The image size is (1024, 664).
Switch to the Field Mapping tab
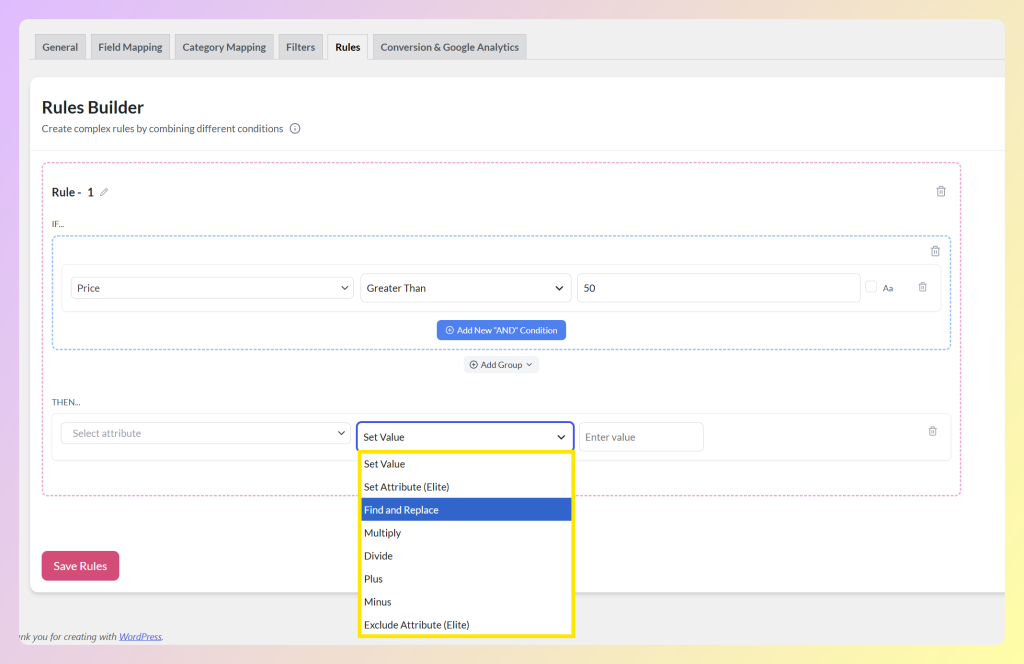[x=130, y=47]
